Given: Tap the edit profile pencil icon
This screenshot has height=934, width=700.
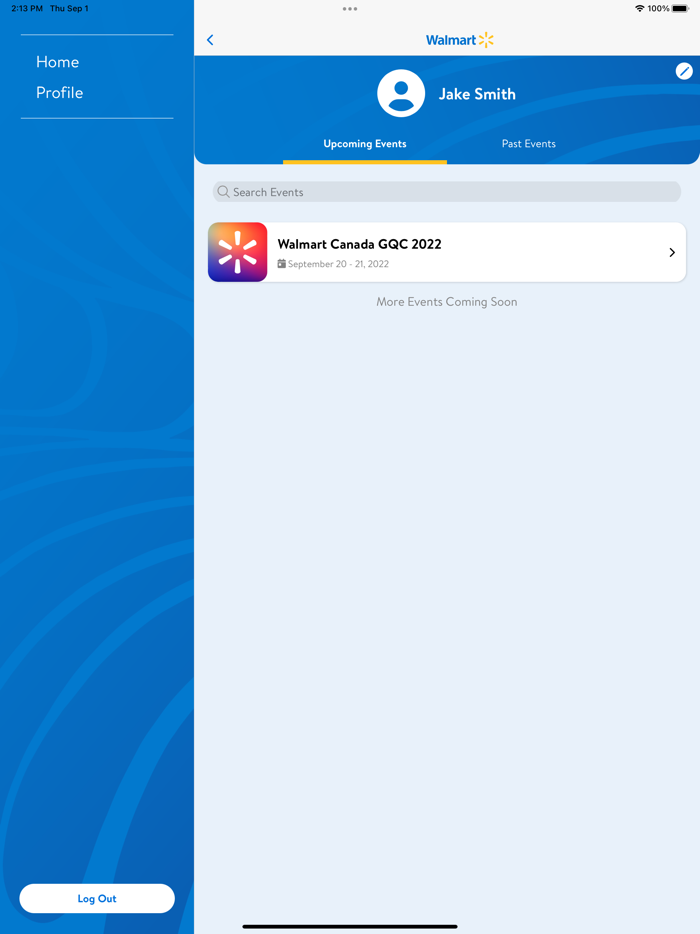Looking at the screenshot, I should 684,71.
